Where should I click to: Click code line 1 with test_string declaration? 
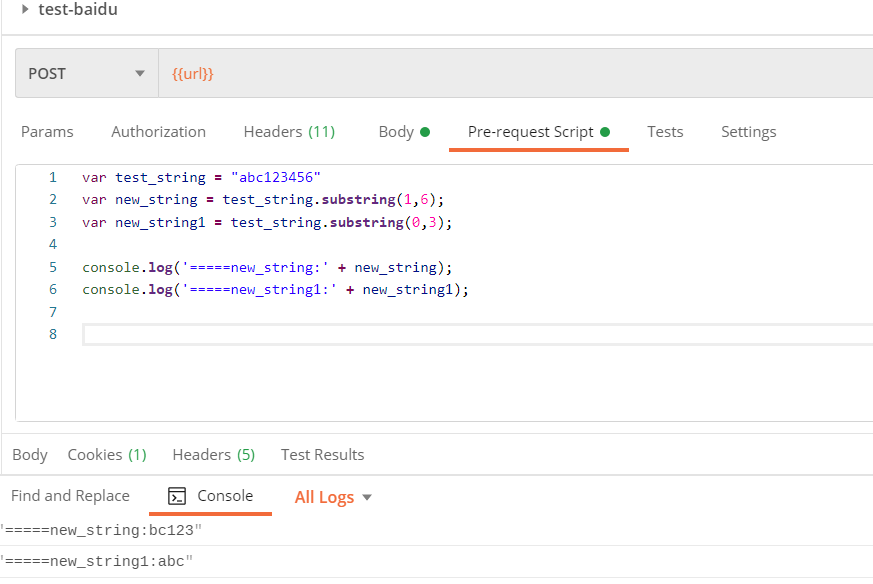[x=202, y=178]
